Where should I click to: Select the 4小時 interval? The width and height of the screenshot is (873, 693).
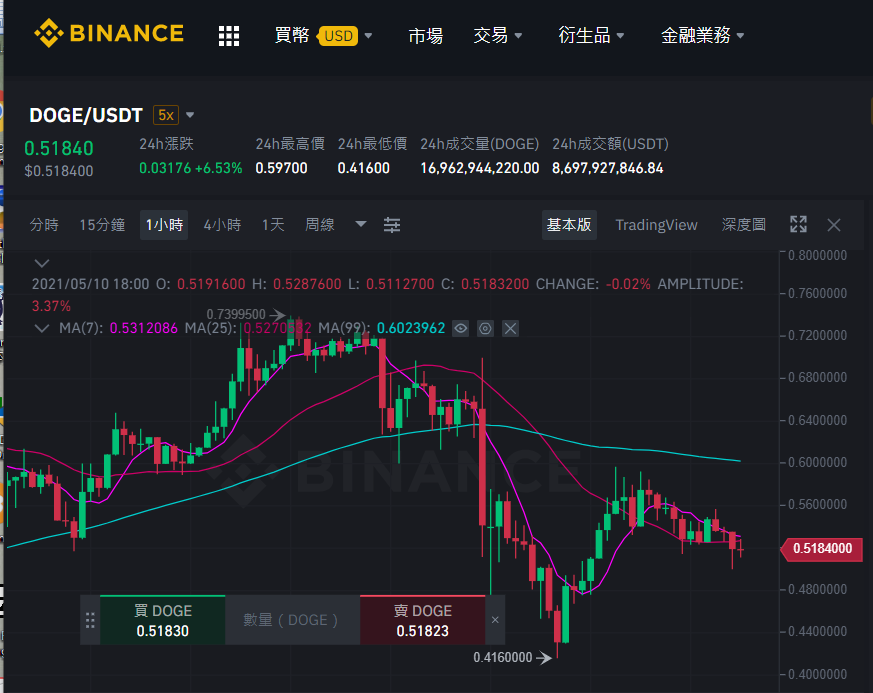pos(222,225)
